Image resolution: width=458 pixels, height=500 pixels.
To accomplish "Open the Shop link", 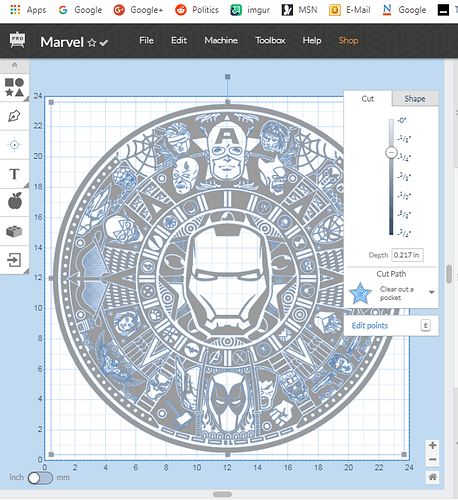I will click(x=348, y=40).
